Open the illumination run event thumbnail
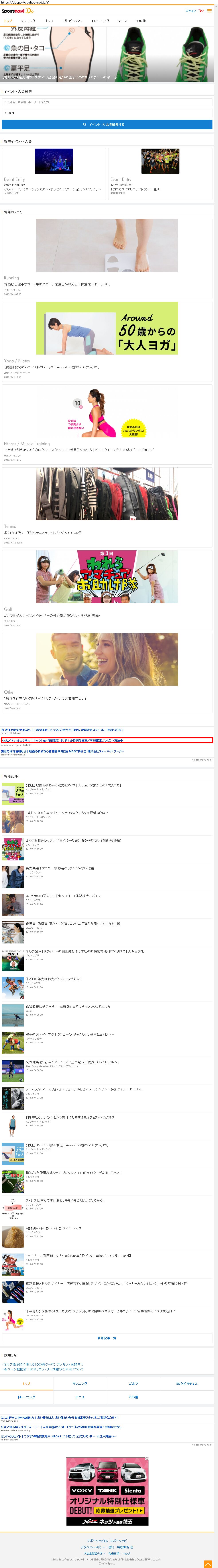The height and width of the screenshot is (1568, 218). click(54, 161)
